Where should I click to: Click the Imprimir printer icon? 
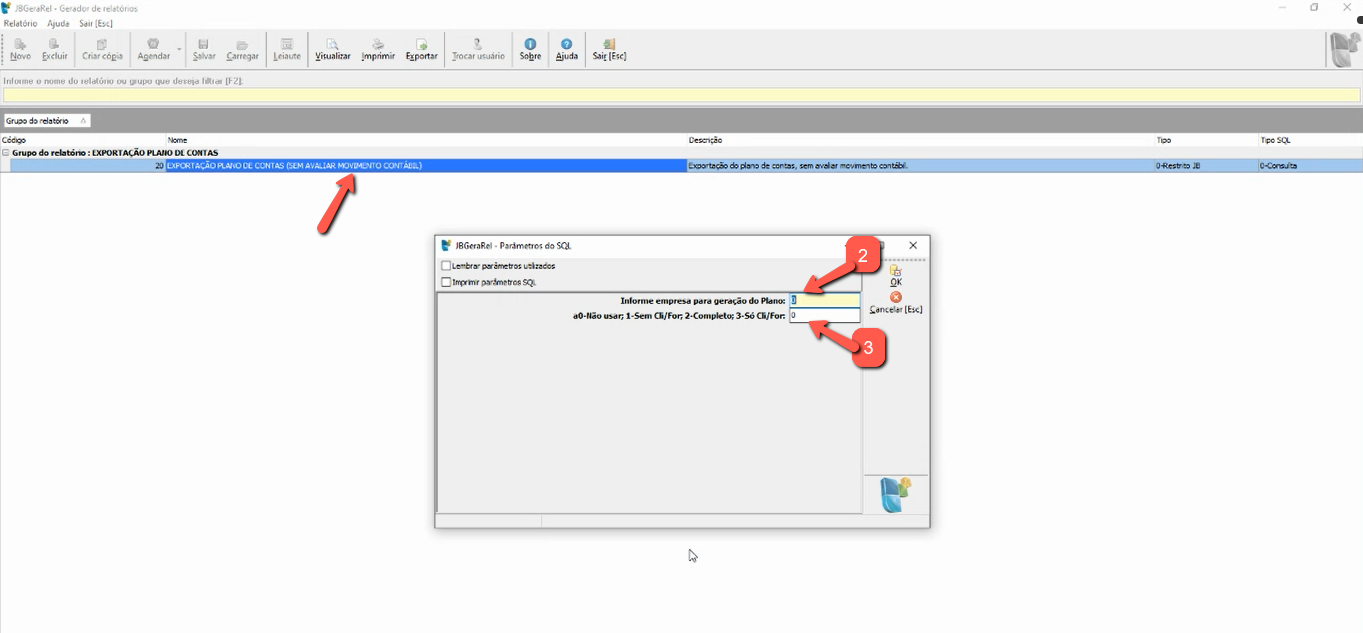click(378, 44)
